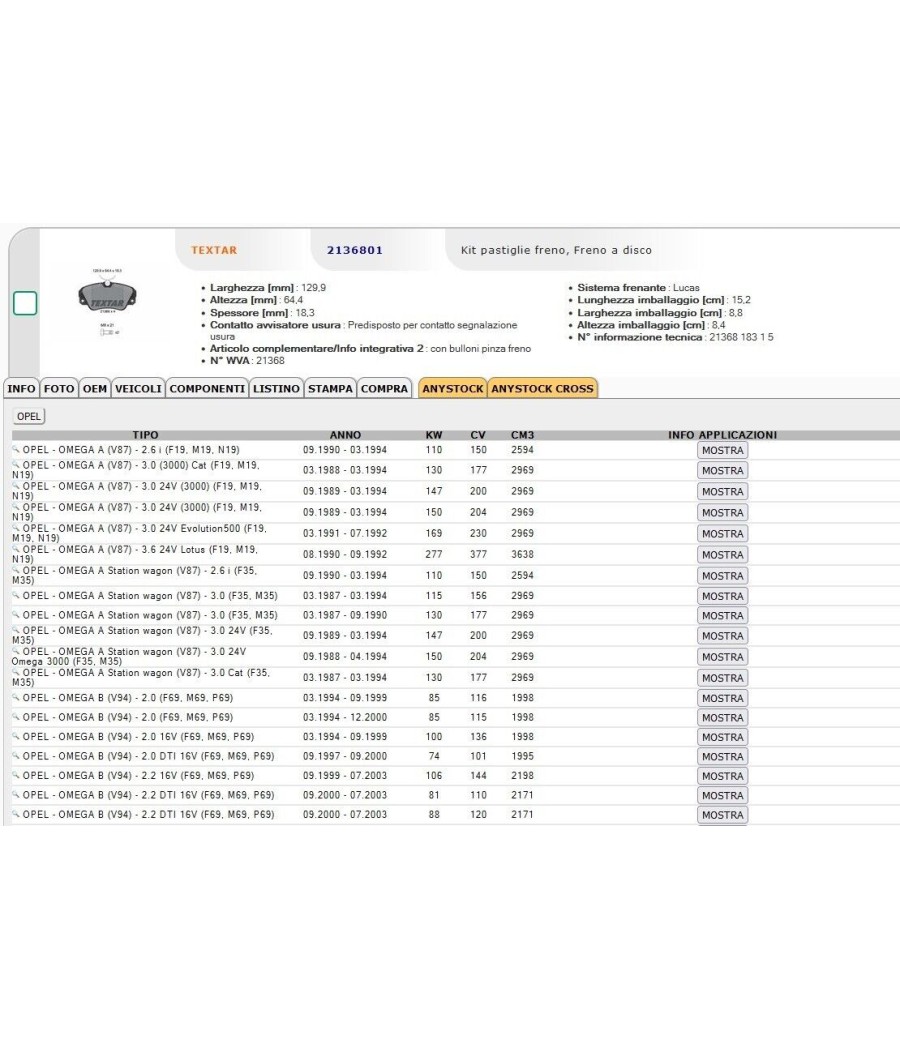Select the STAMPA tab
Screen dimensions: 900x1050
[330, 388]
